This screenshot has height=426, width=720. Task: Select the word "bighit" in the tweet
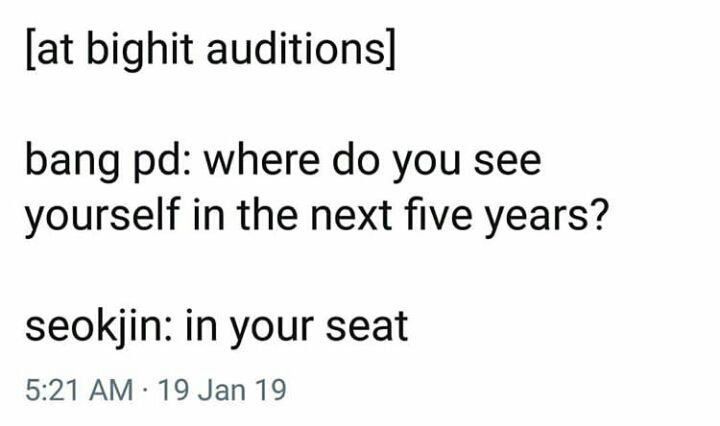point(140,49)
